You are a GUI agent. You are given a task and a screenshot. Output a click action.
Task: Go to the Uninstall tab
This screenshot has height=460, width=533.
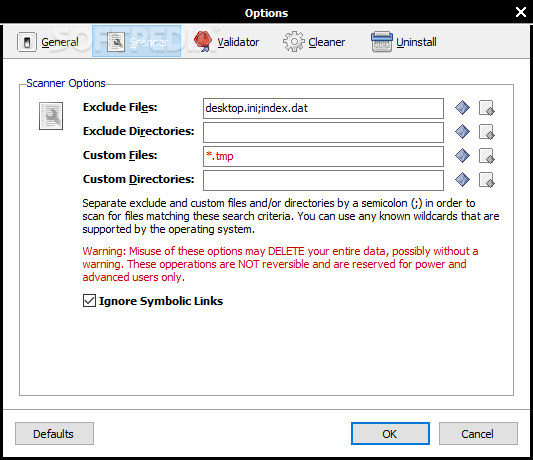tap(403, 42)
